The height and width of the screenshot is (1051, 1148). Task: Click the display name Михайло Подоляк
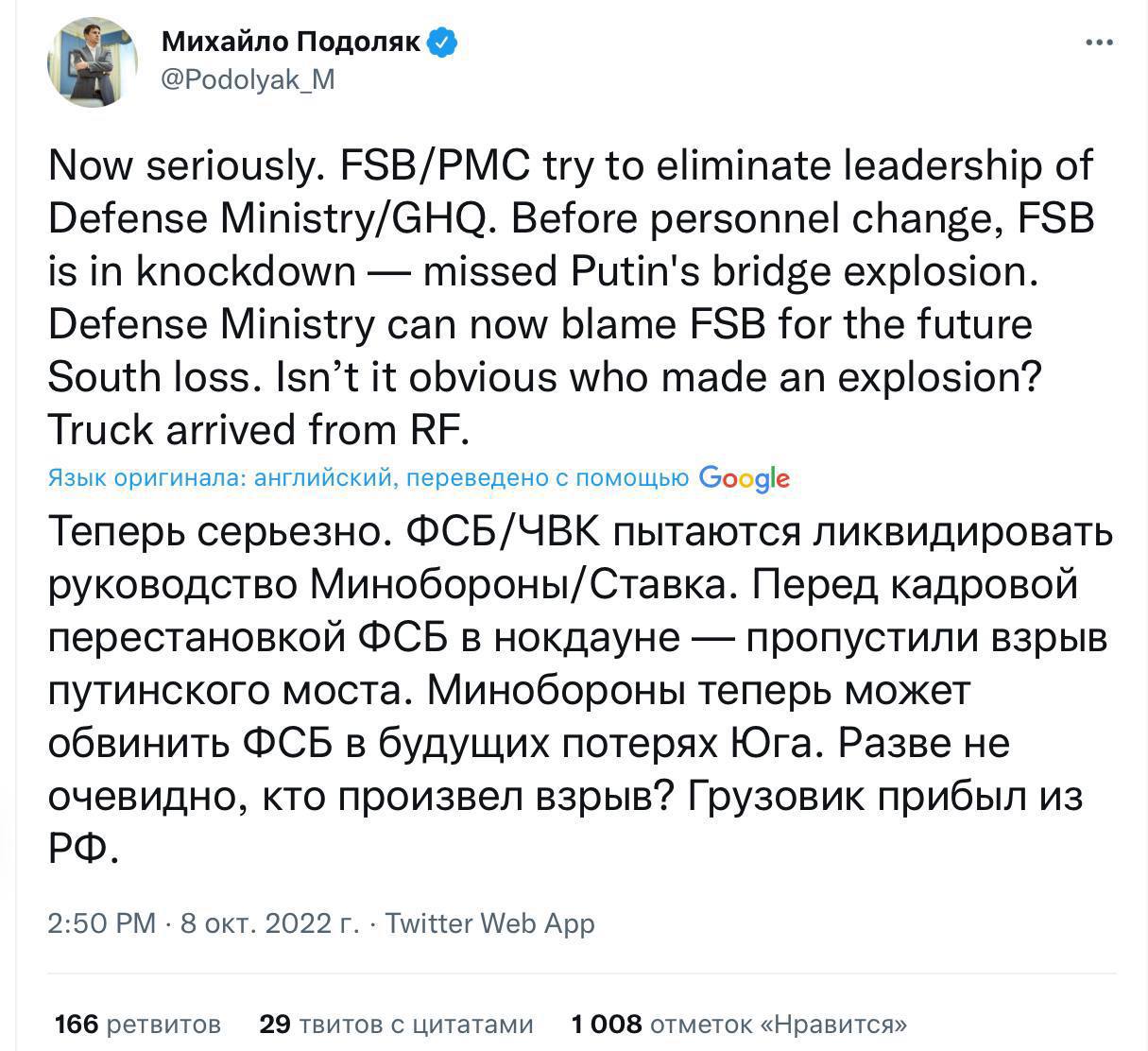(x=290, y=43)
